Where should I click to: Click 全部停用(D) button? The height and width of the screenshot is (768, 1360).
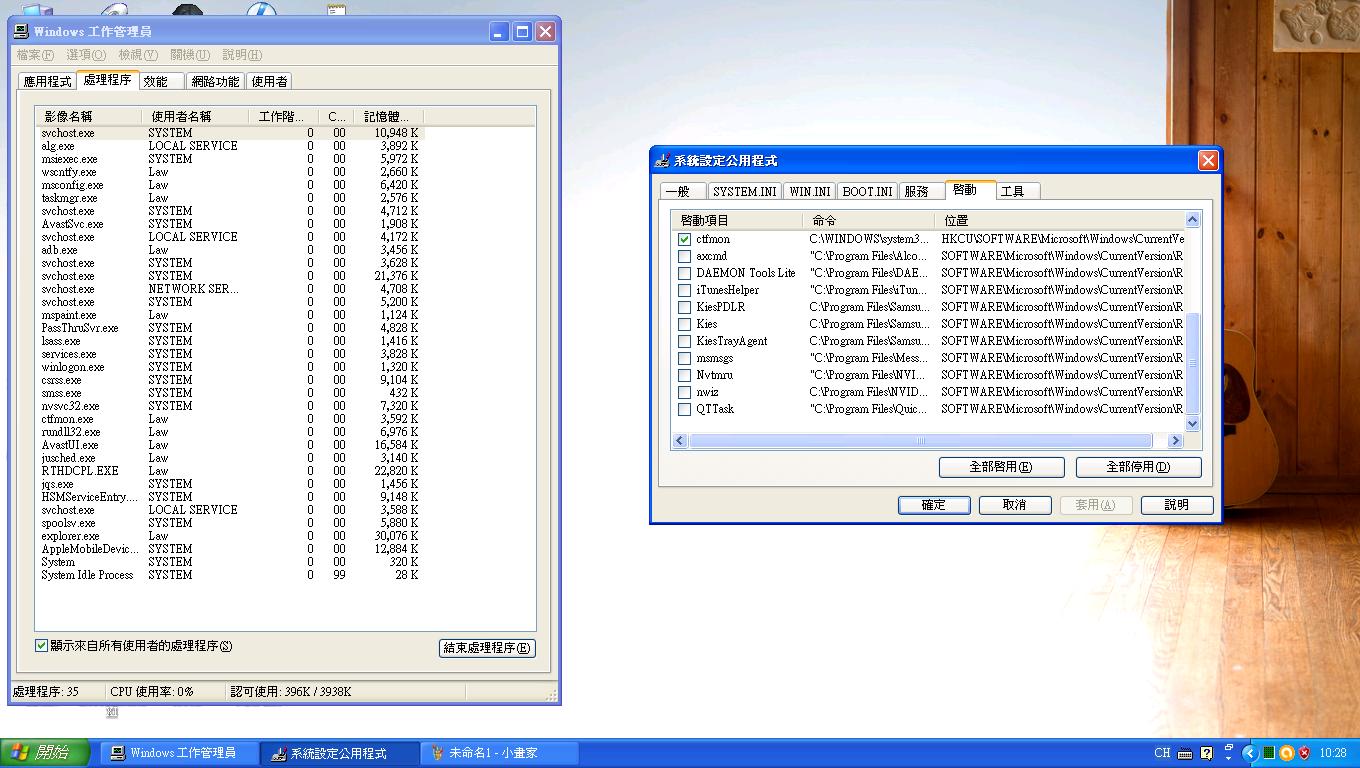1138,467
